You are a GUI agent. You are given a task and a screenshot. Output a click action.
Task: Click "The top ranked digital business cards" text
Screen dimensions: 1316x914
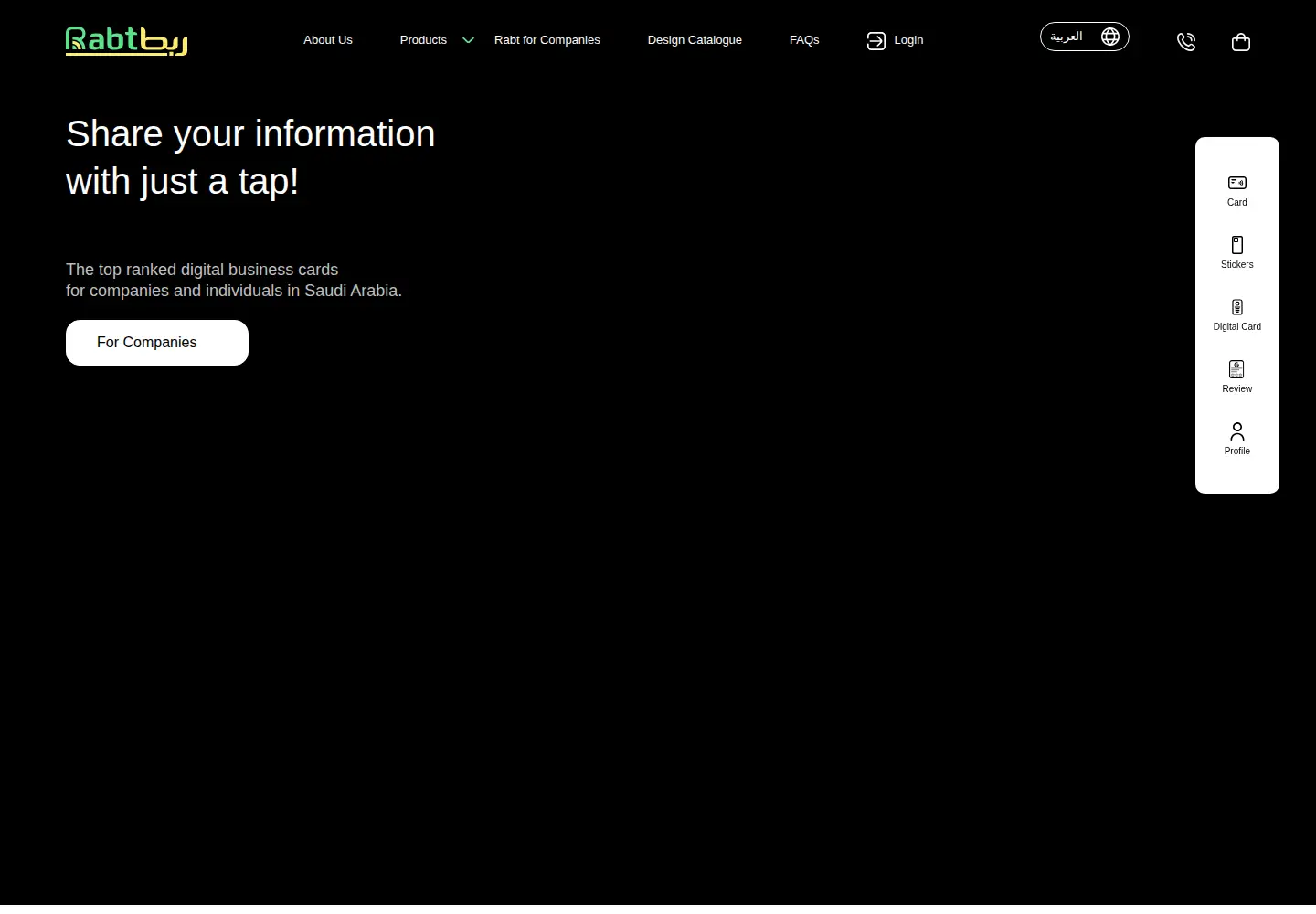(x=202, y=270)
